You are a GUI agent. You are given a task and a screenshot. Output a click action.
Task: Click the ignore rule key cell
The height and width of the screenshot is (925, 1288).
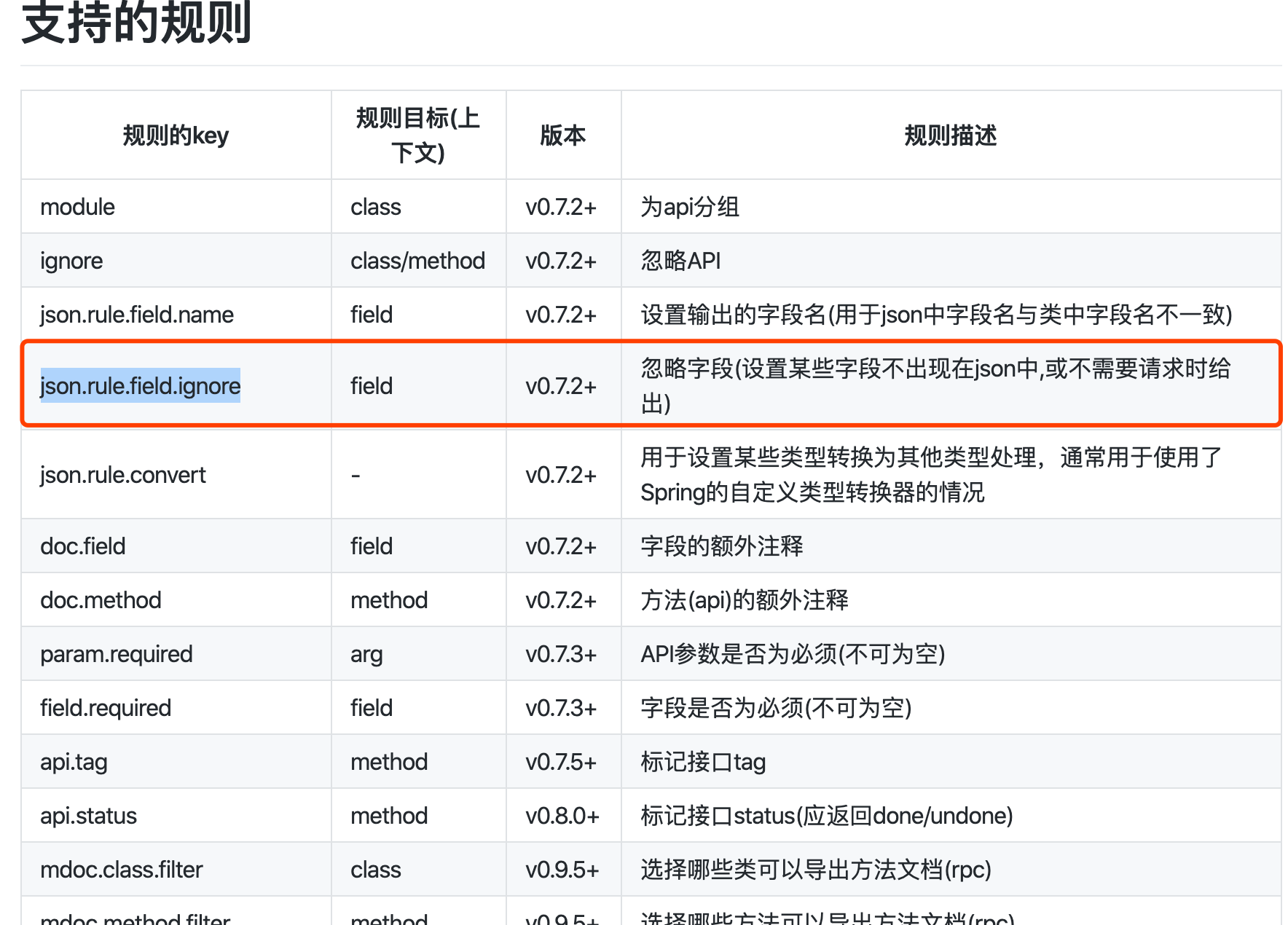[x=71, y=260]
